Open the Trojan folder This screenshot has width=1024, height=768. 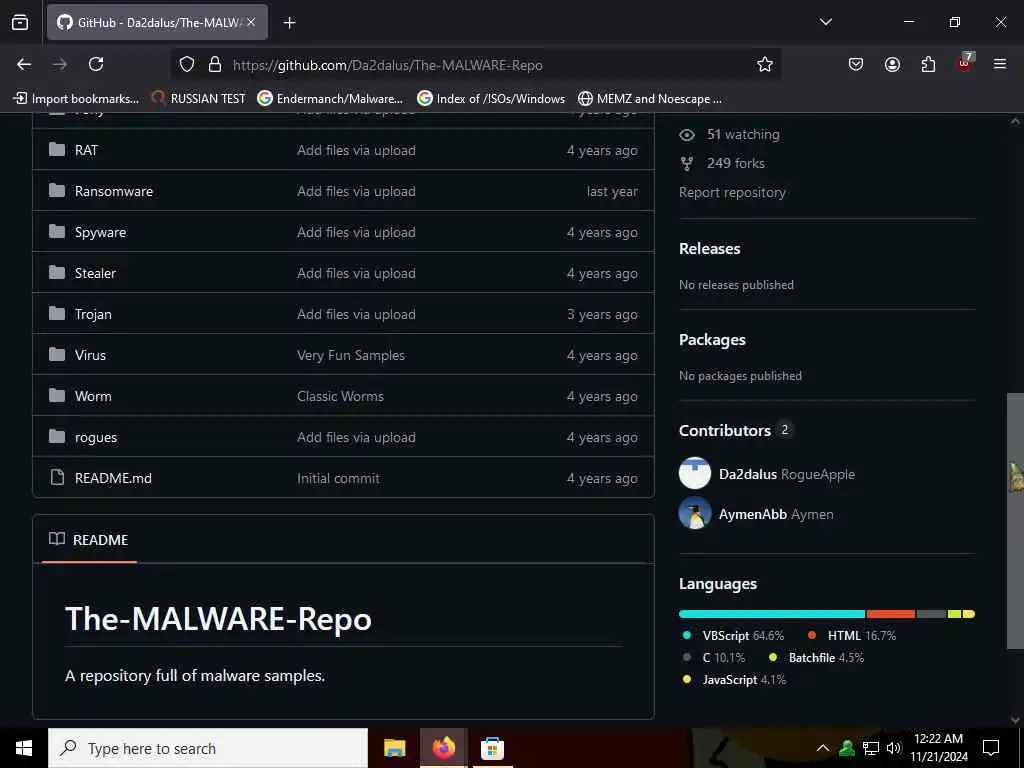click(x=93, y=315)
